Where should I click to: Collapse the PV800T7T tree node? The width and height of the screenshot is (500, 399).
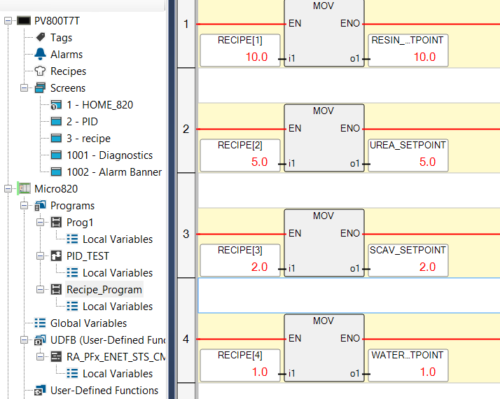(8, 21)
